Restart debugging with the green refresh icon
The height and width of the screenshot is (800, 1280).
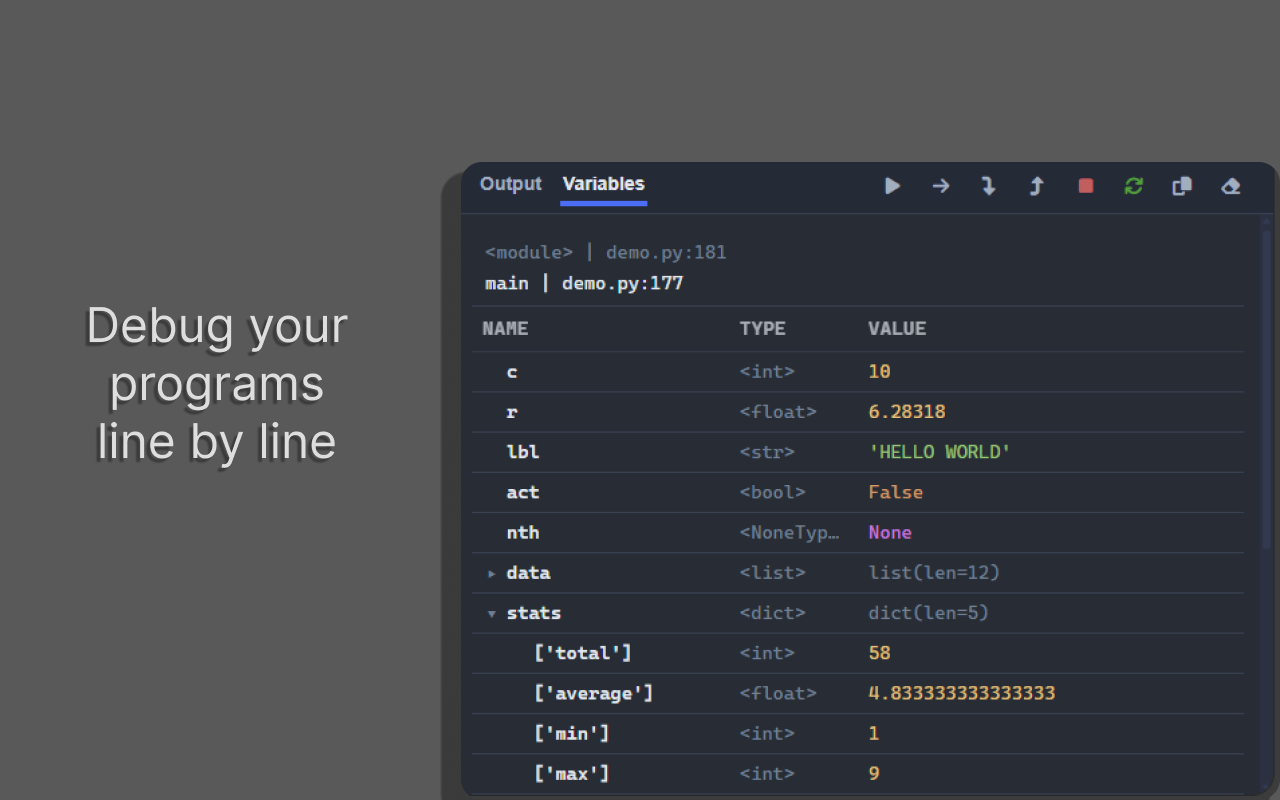tap(1134, 186)
